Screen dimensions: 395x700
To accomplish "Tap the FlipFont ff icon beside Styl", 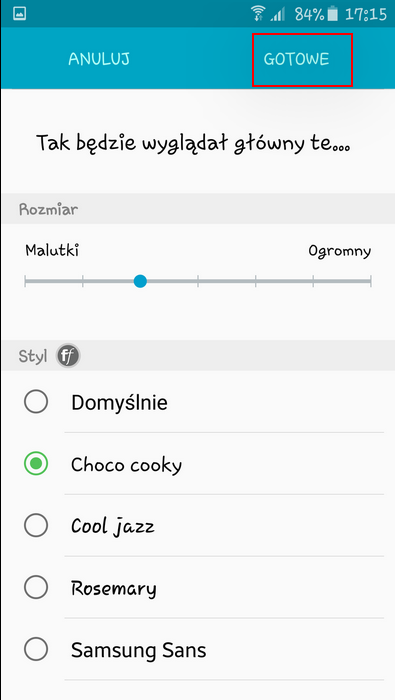I will pos(68,356).
